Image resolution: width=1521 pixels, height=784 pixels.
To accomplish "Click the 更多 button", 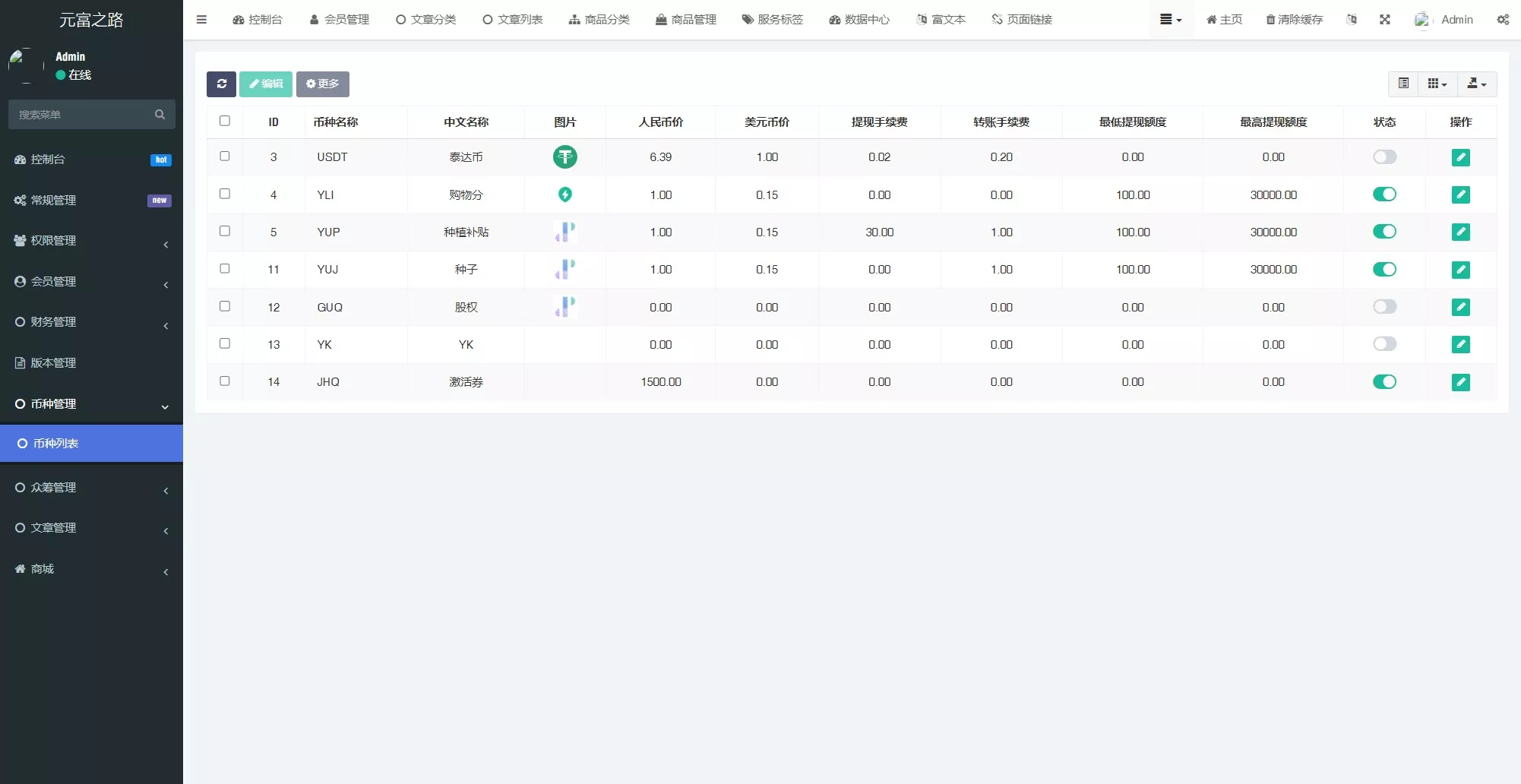I will pyautogui.click(x=322, y=84).
